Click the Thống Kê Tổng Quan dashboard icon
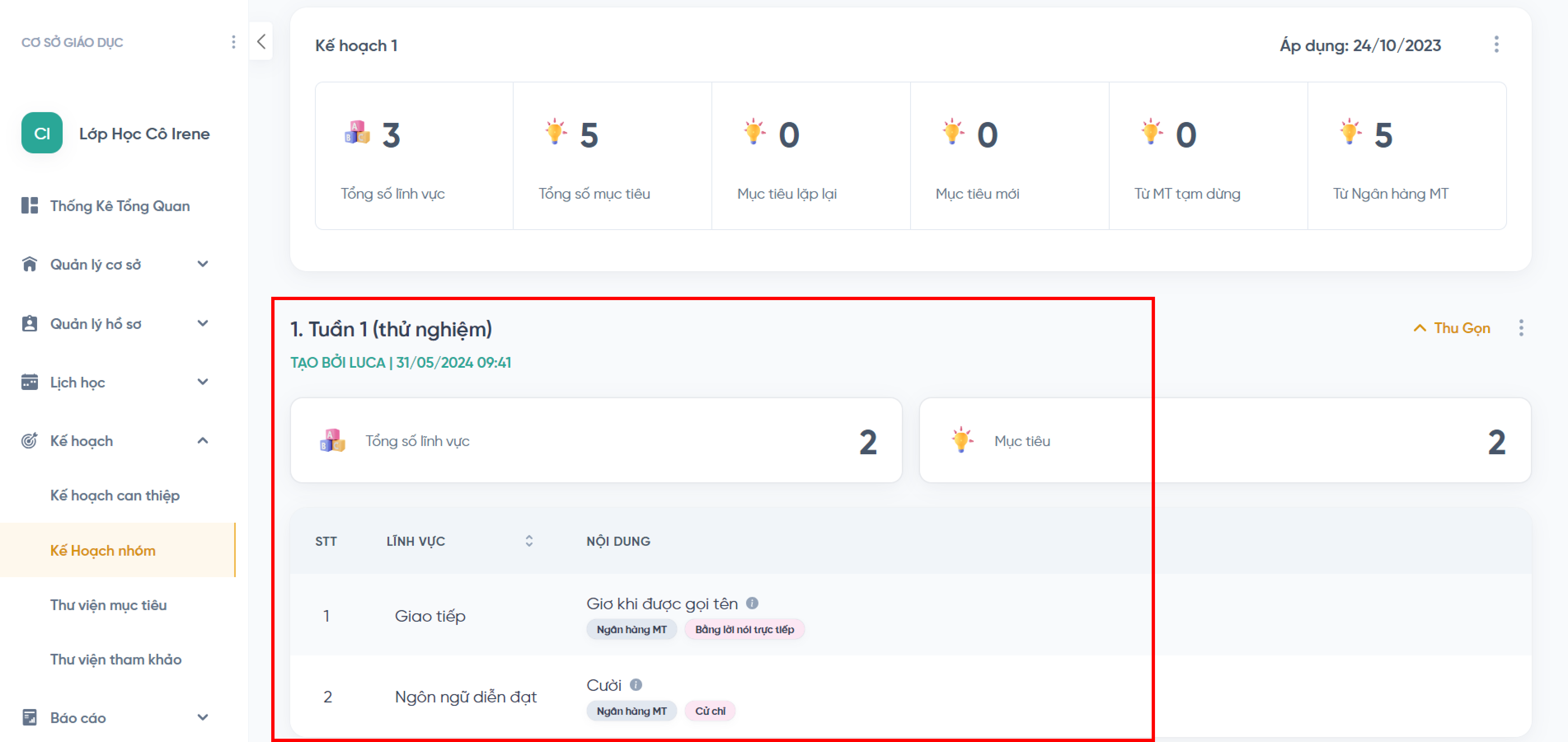 (29, 206)
